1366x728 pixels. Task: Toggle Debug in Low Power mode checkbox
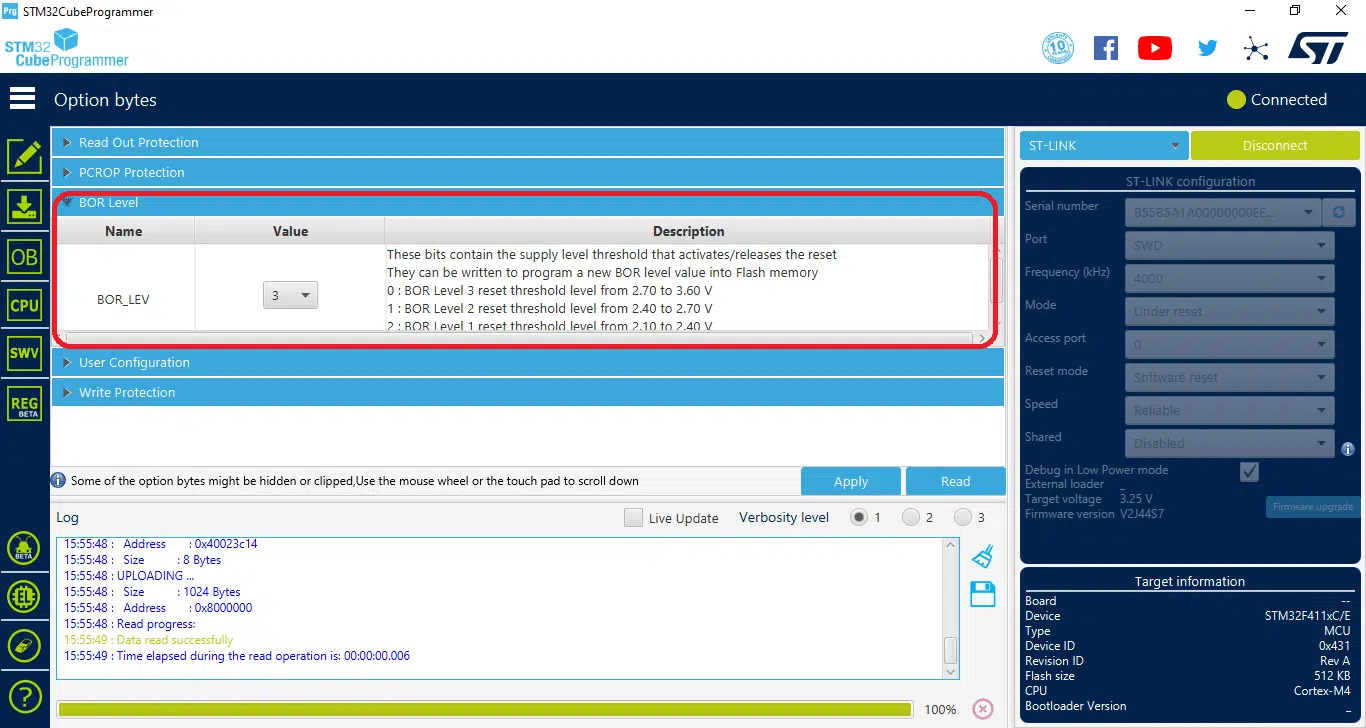click(x=1249, y=471)
